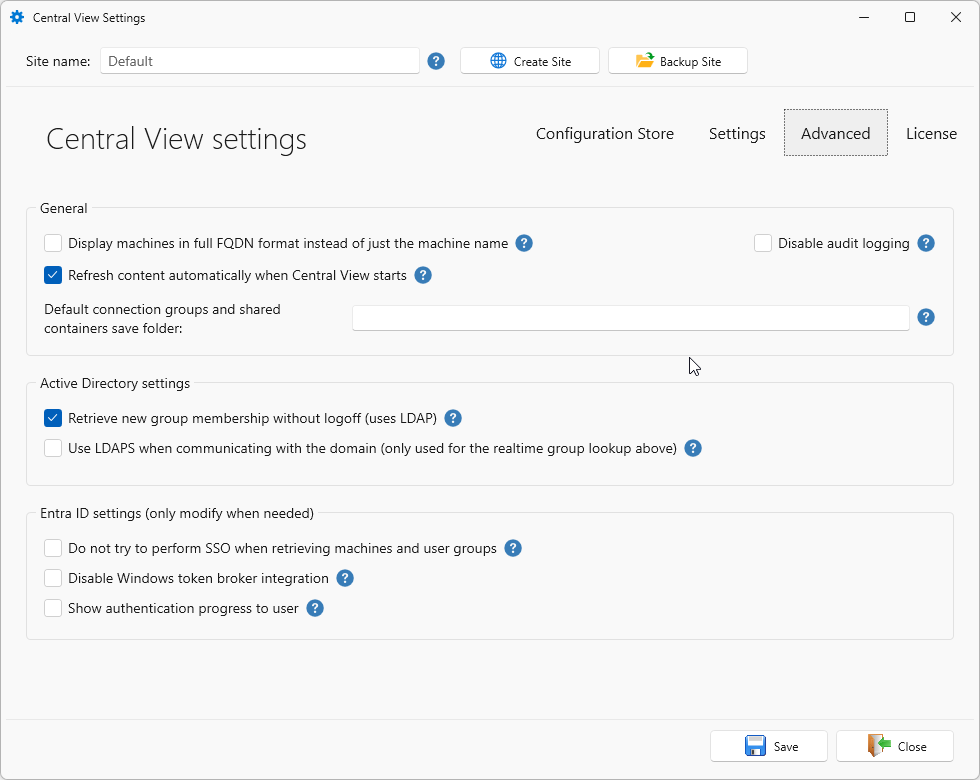
Task: Click the default save folder text field
Action: coord(631,318)
